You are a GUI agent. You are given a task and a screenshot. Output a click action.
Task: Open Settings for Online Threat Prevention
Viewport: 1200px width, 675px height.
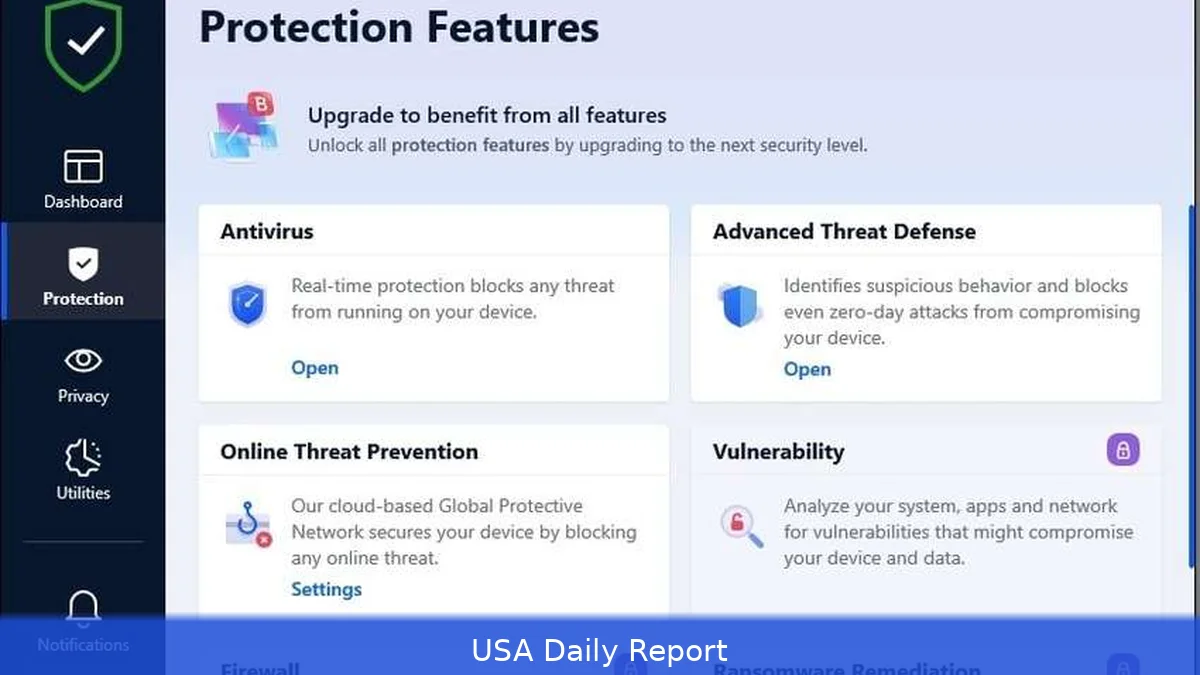coord(326,589)
